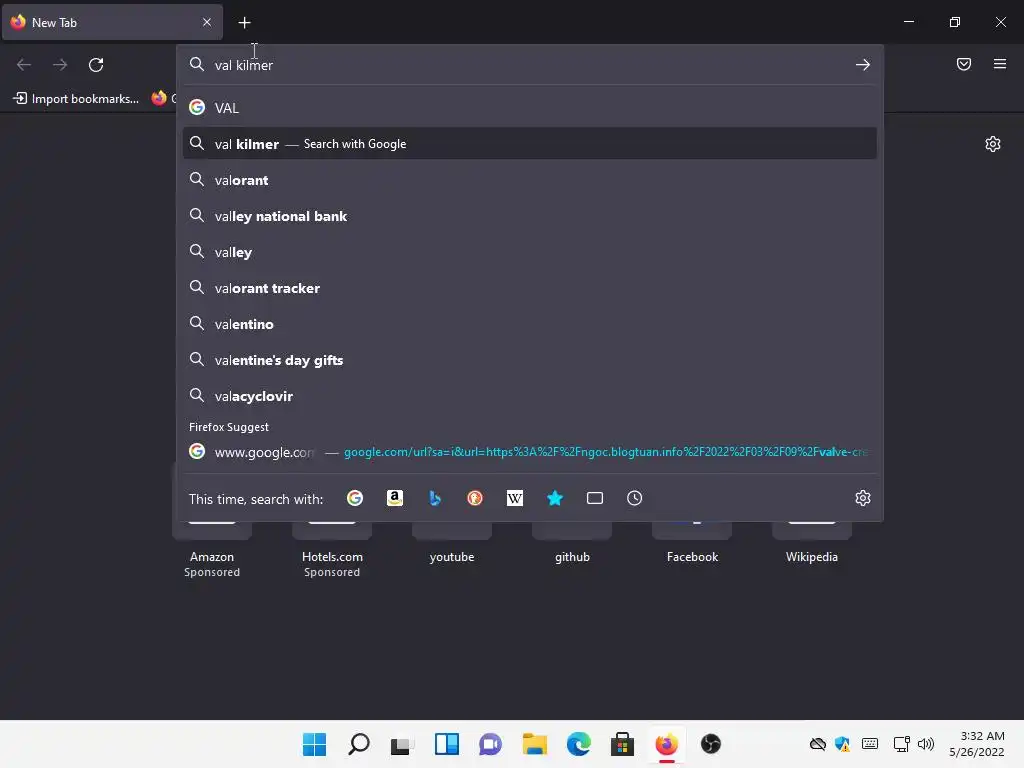Click the Firefox taskbar icon
The height and width of the screenshot is (768, 1024).
[x=667, y=744]
